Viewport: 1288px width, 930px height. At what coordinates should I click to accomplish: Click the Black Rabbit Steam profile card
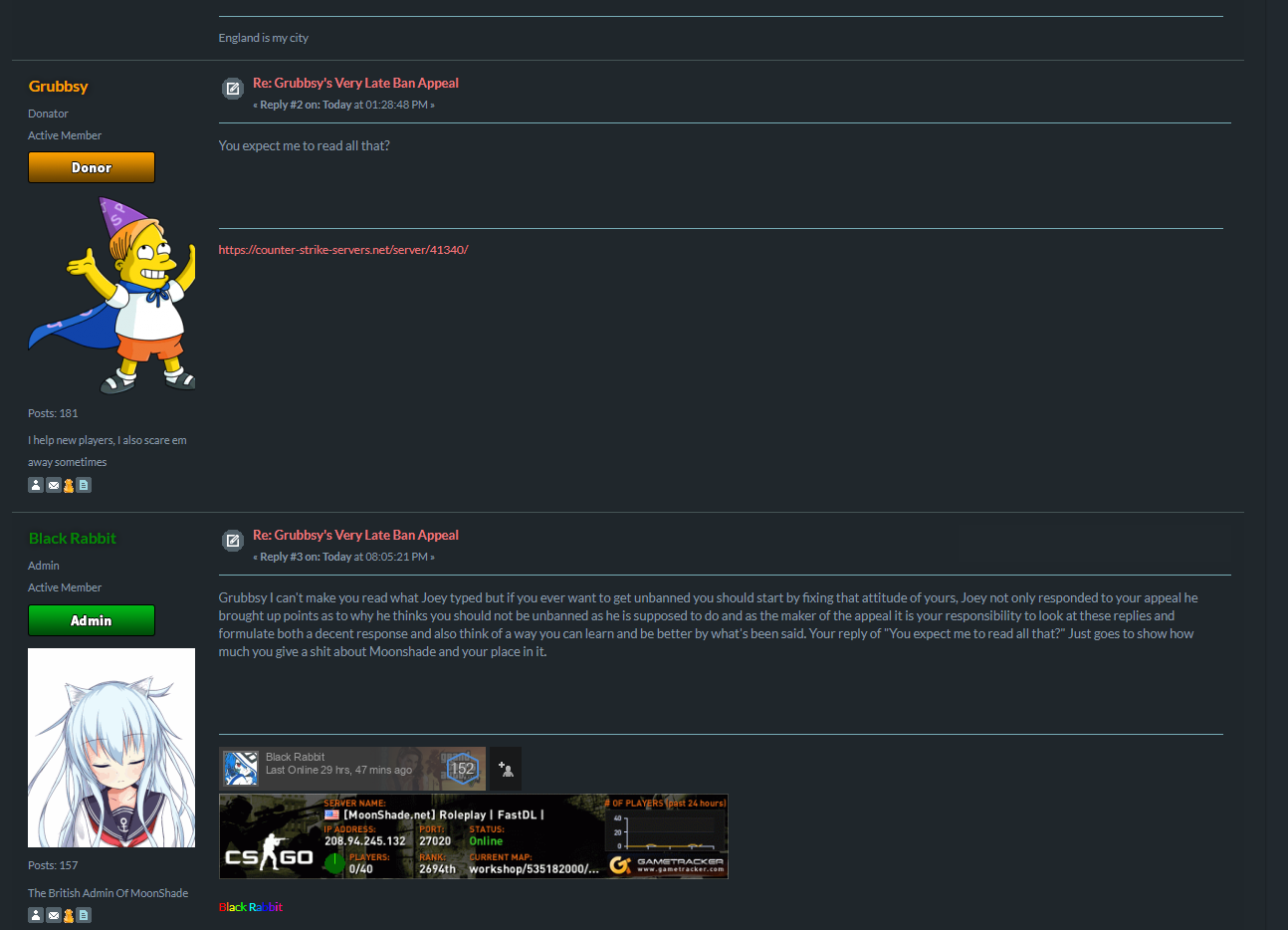click(352, 769)
